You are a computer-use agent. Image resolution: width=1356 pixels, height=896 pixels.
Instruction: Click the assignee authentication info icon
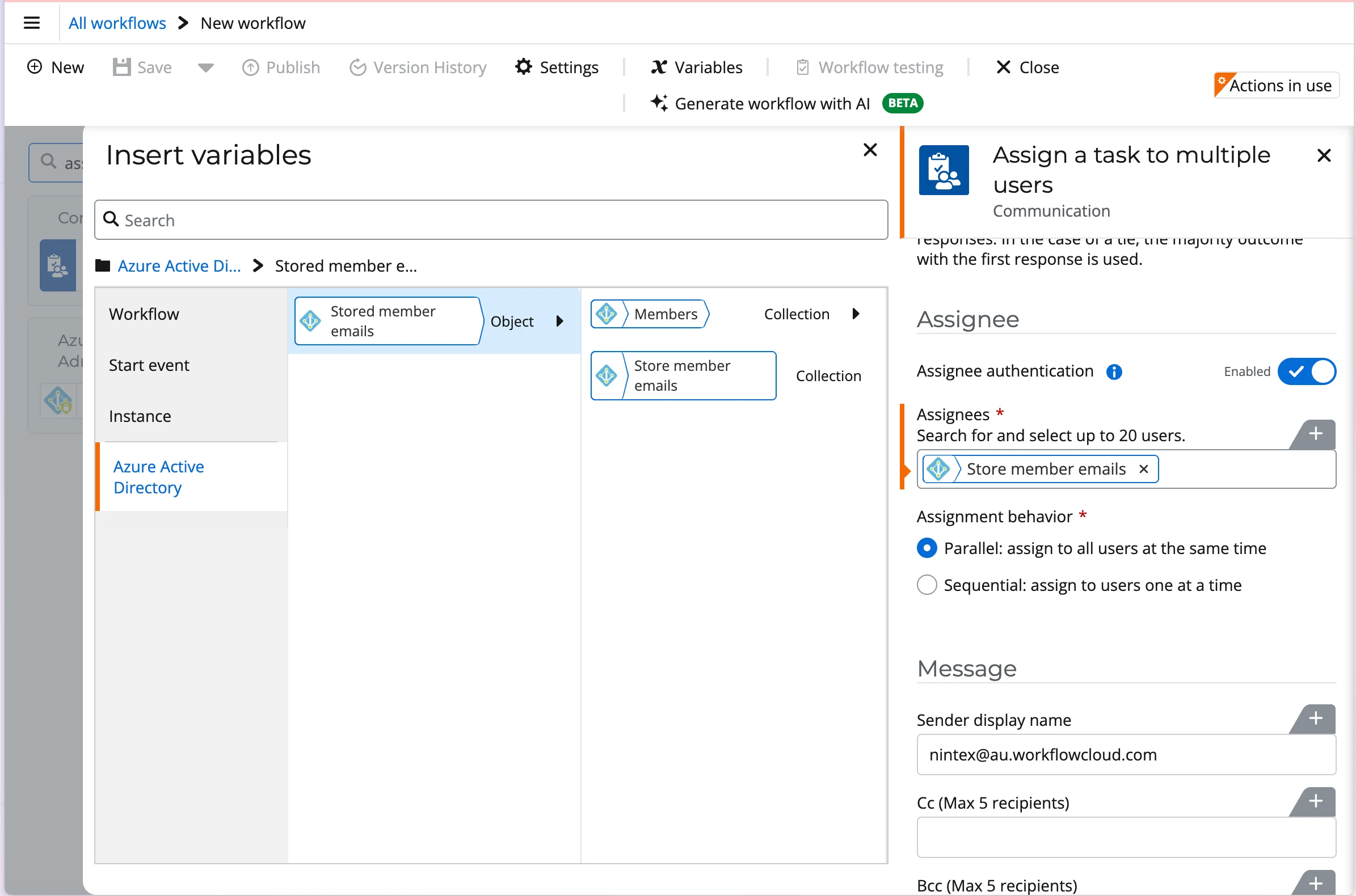[1114, 372]
